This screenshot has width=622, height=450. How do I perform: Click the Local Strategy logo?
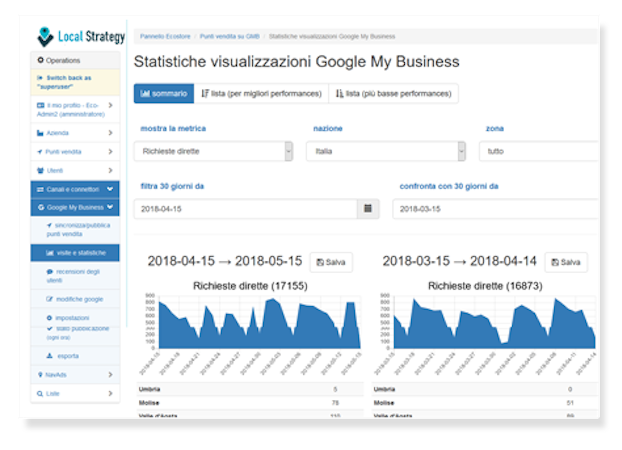pyautogui.click(x=81, y=37)
